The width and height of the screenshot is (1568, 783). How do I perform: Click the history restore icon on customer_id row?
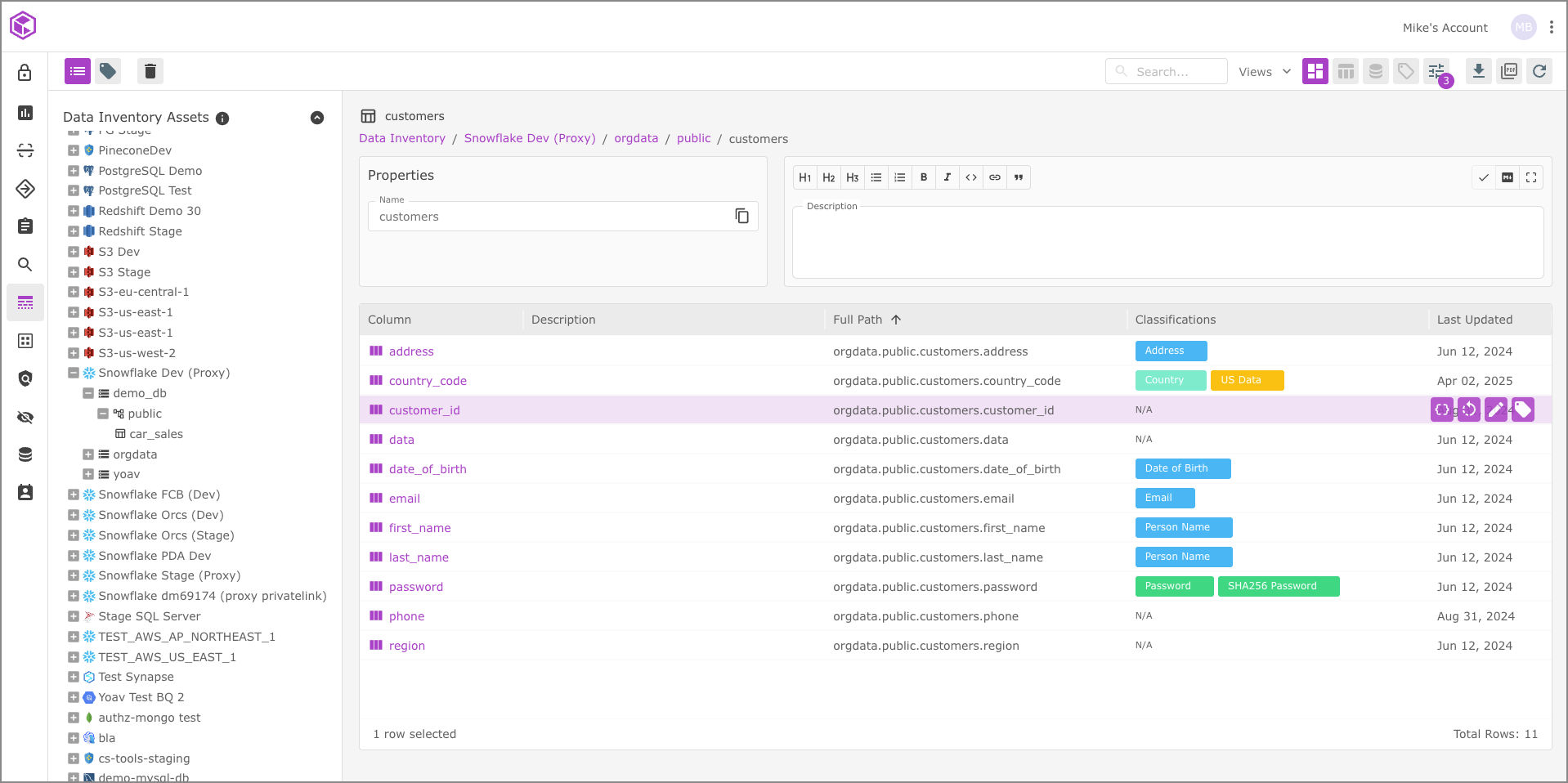tap(1469, 409)
